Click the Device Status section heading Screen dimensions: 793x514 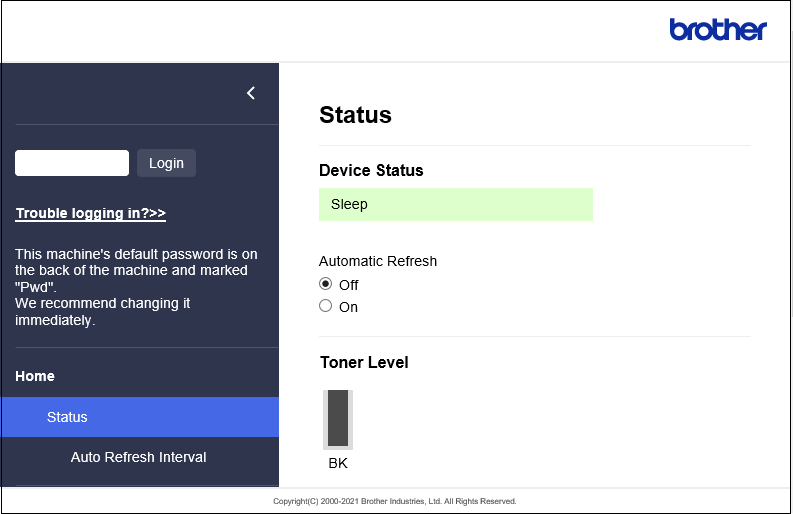pos(371,170)
